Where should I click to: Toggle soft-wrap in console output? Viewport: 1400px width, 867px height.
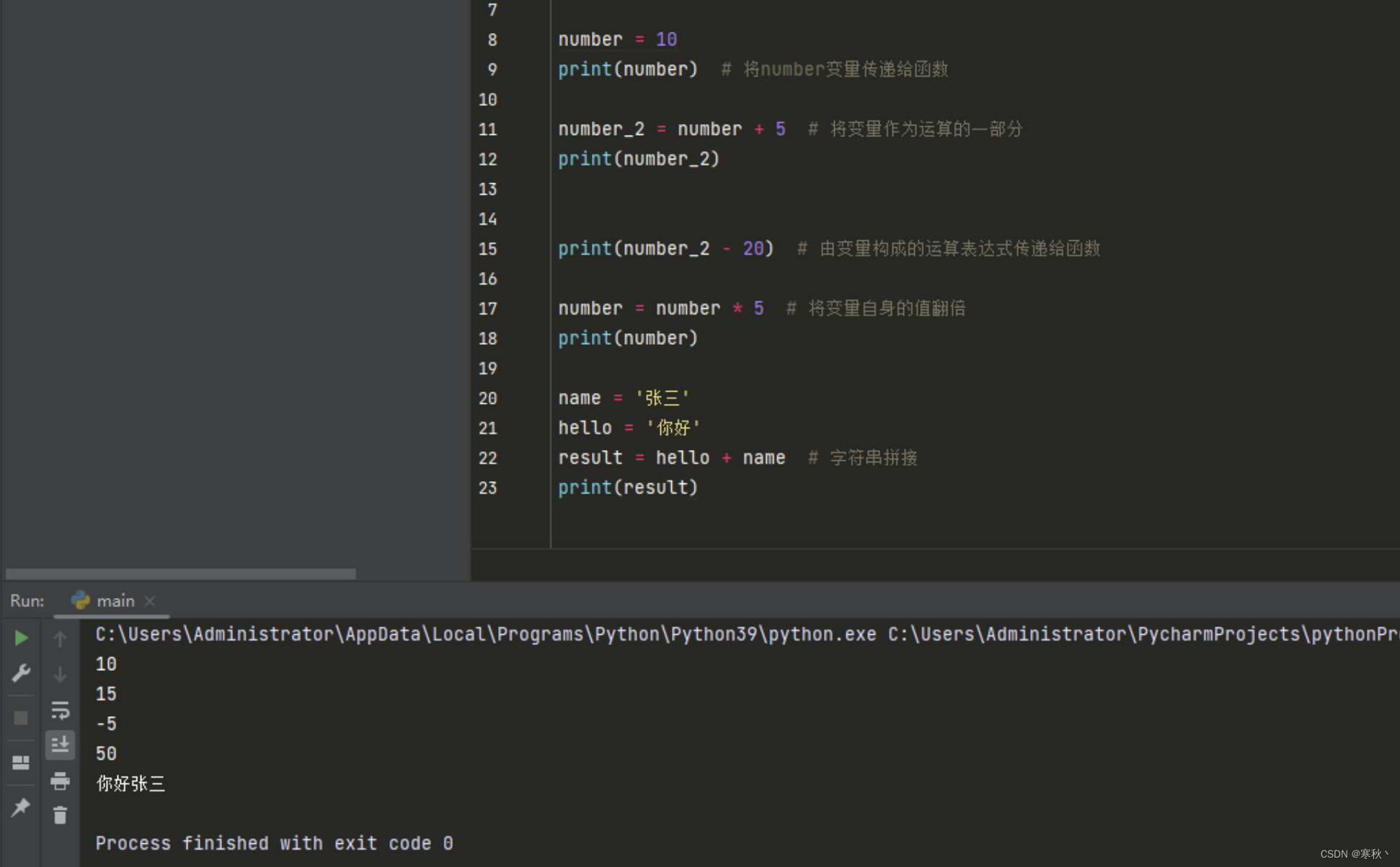click(x=60, y=710)
